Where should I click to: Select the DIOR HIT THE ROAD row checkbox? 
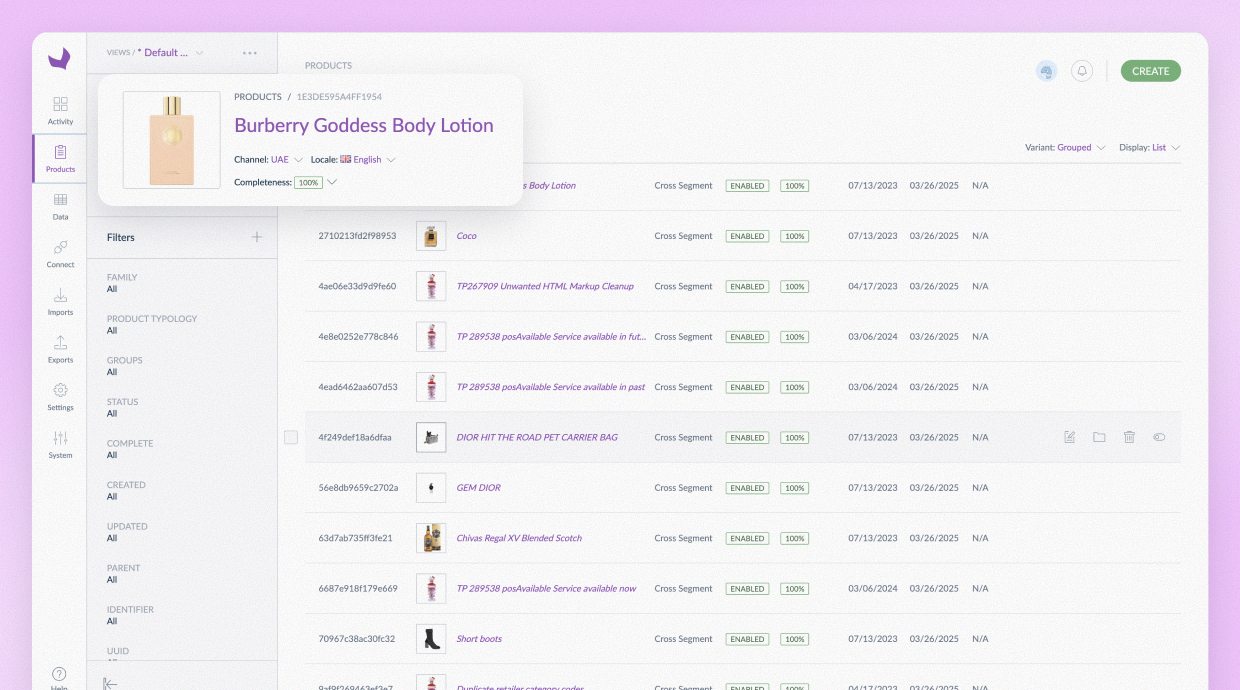291,437
